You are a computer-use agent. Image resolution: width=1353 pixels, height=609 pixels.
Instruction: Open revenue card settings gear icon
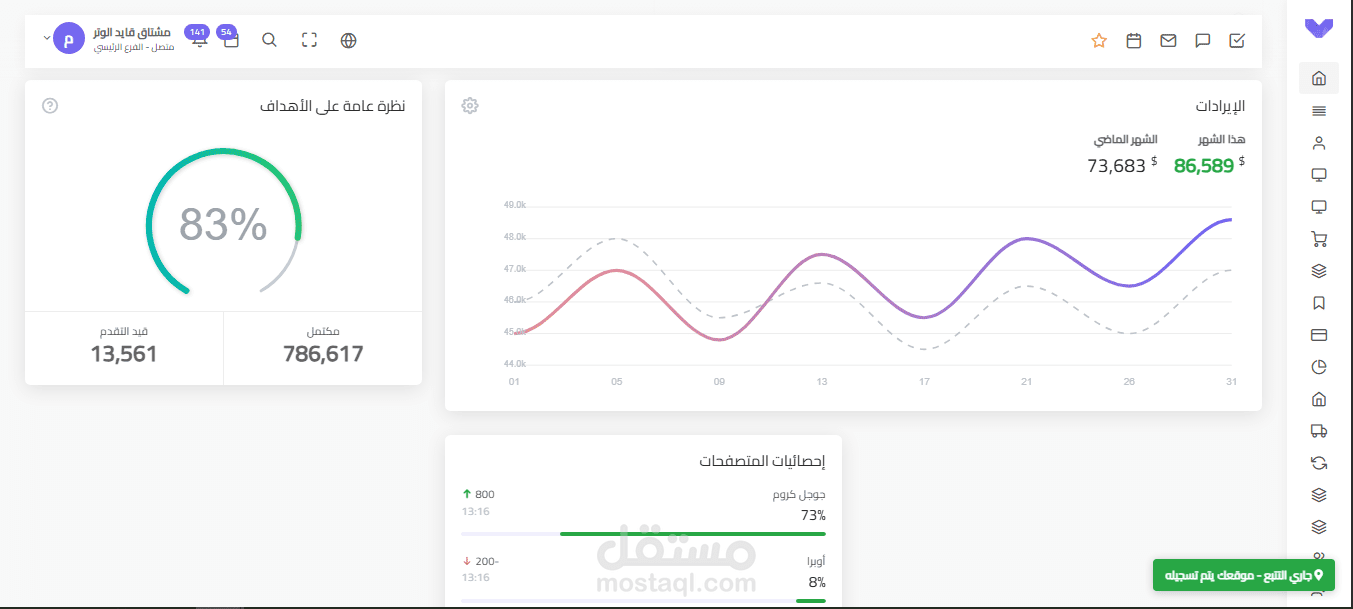tap(470, 106)
